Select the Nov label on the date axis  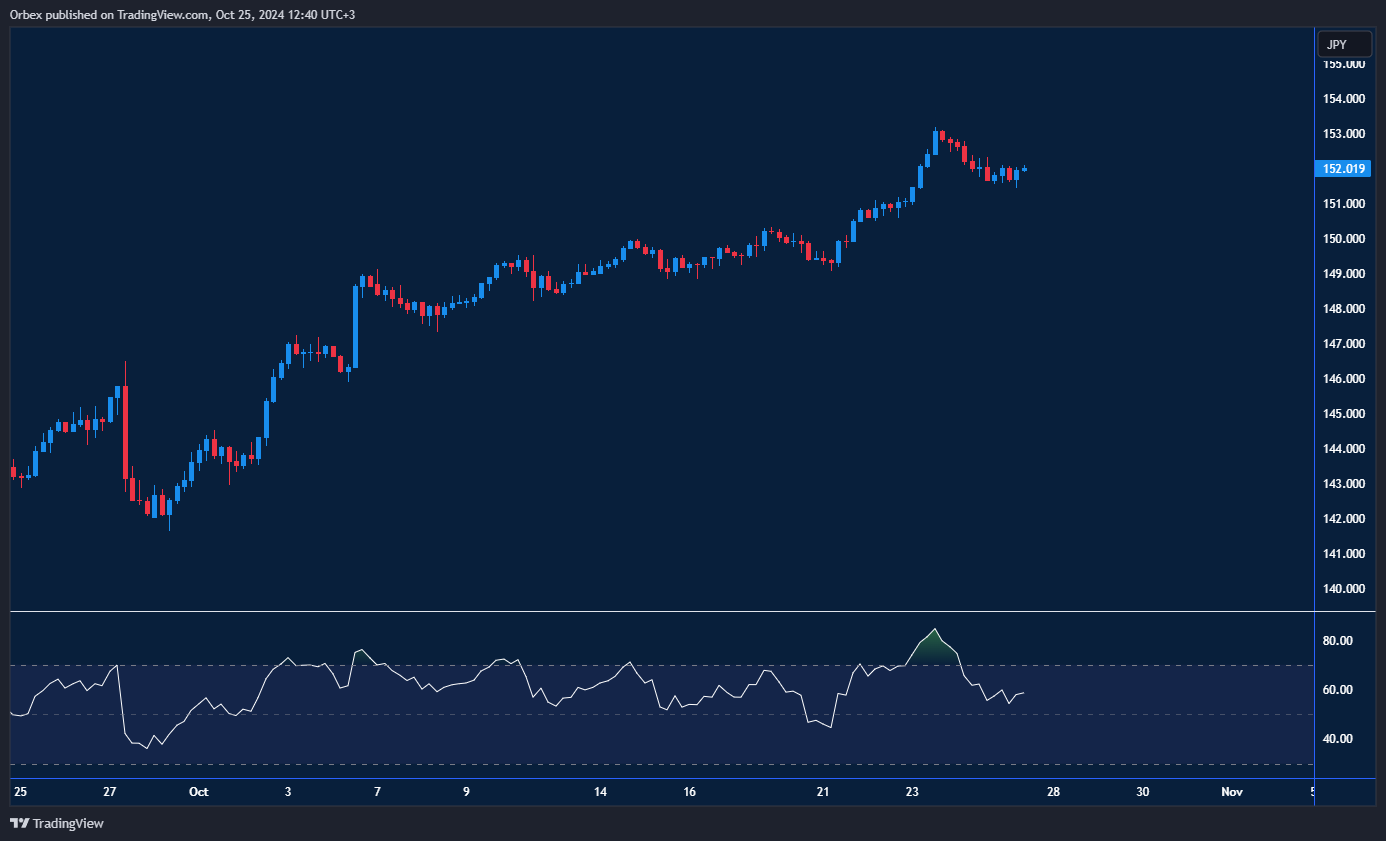click(1231, 792)
